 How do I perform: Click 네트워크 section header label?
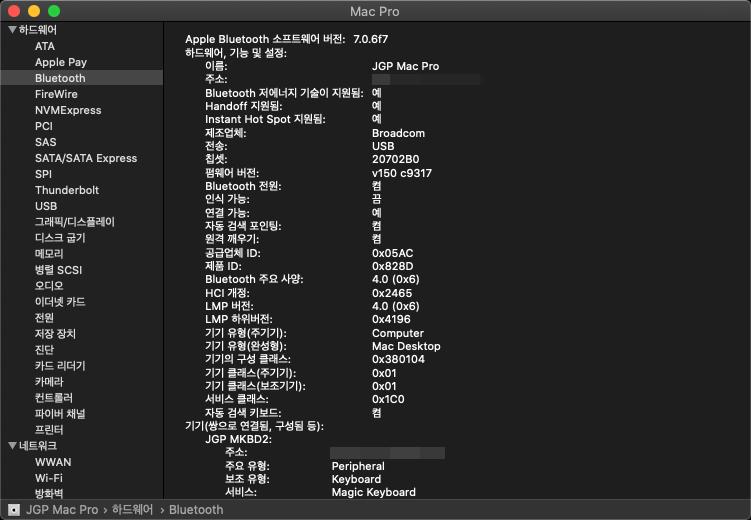[x=38, y=446]
